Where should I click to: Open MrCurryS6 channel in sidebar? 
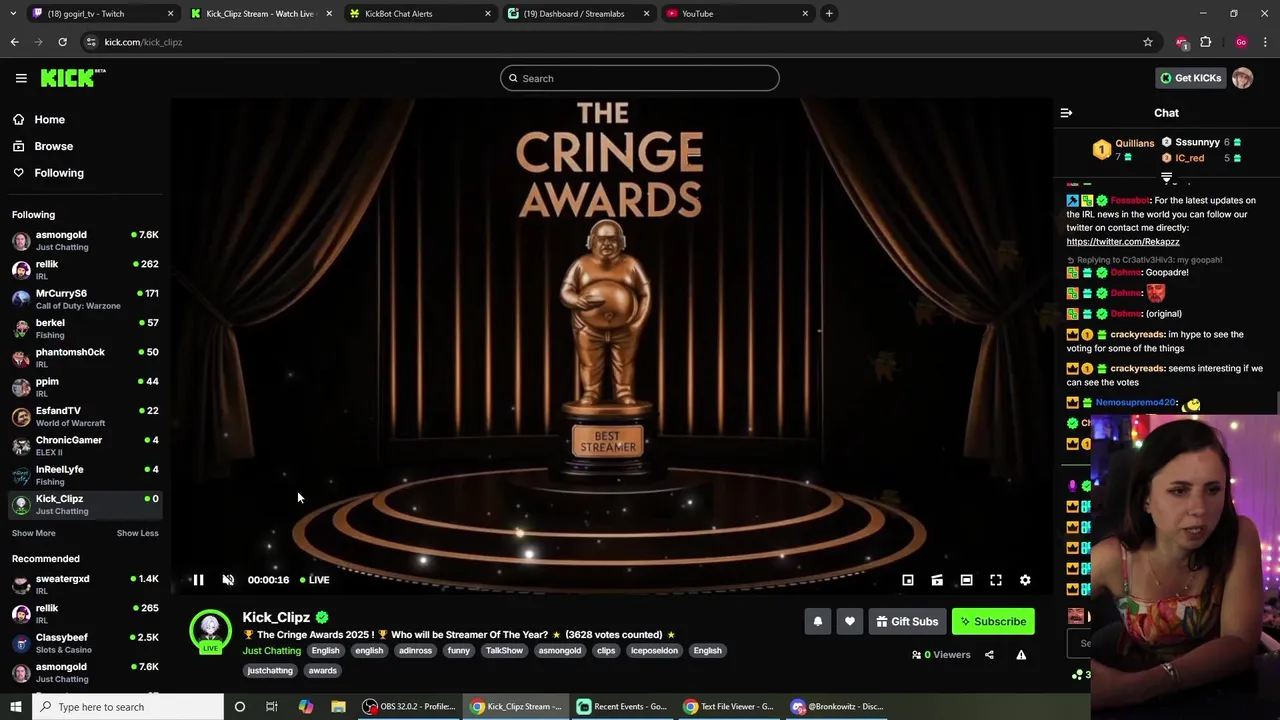point(85,299)
